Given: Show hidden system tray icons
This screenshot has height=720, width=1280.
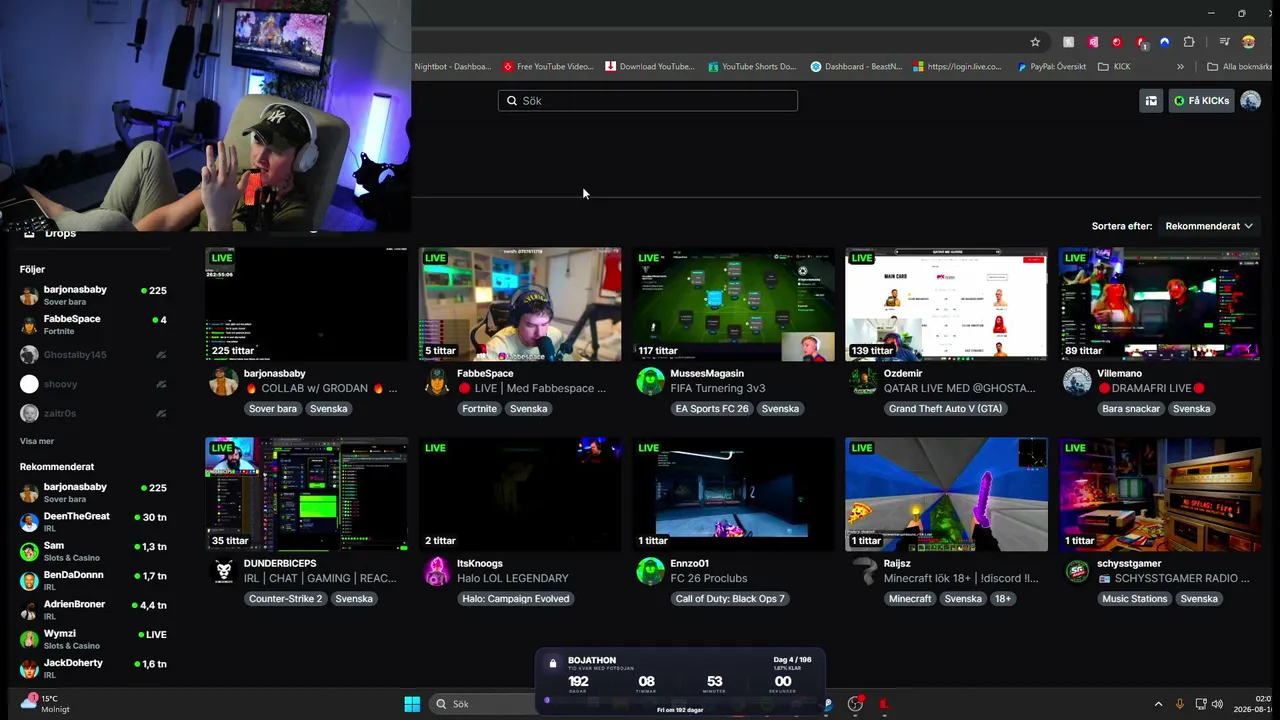Looking at the screenshot, I should coord(1158,704).
